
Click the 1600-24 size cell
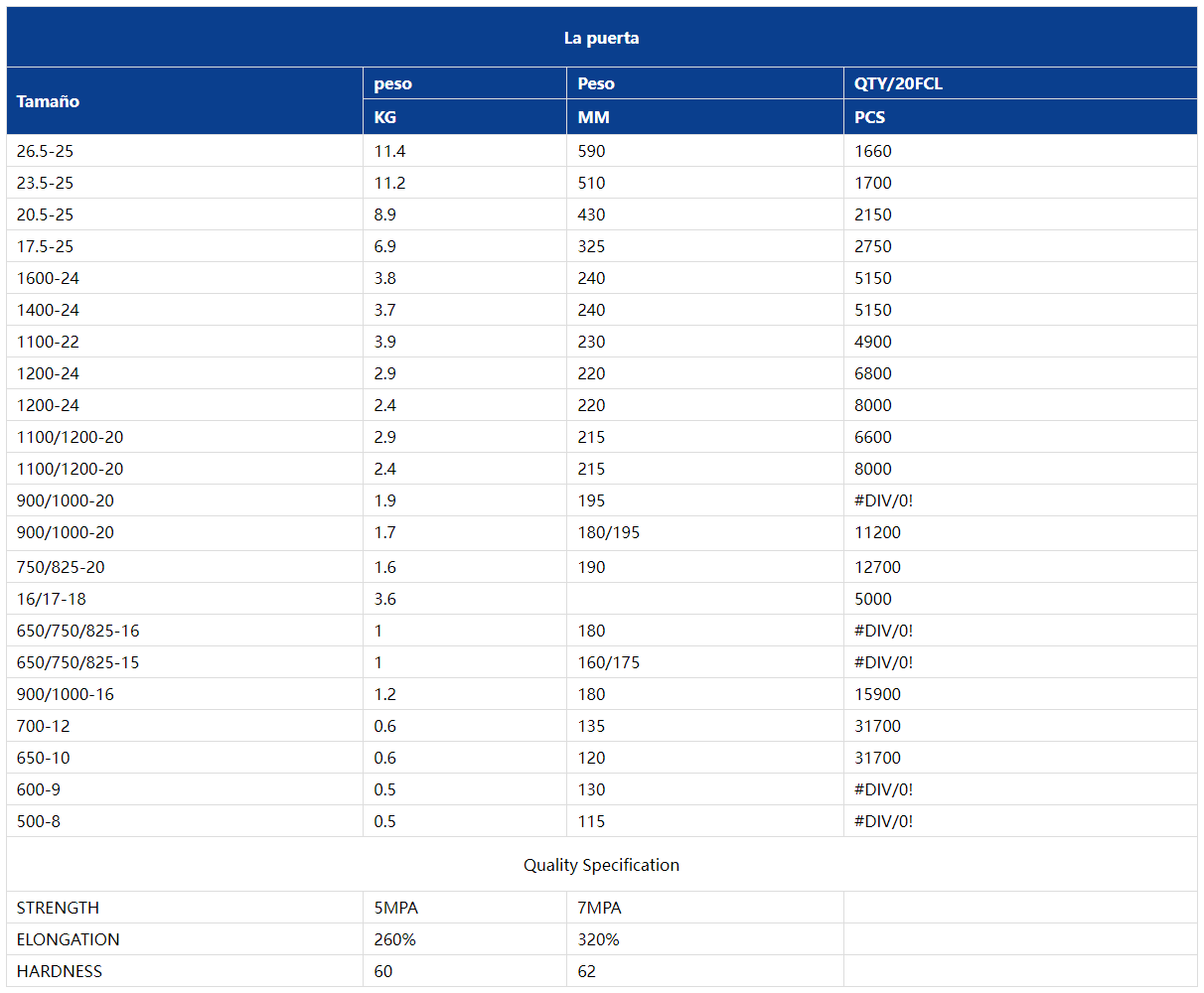48,278
